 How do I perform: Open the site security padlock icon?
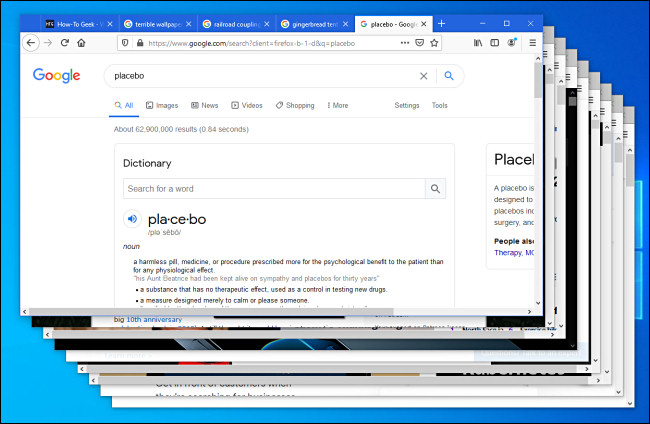point(140,43)
